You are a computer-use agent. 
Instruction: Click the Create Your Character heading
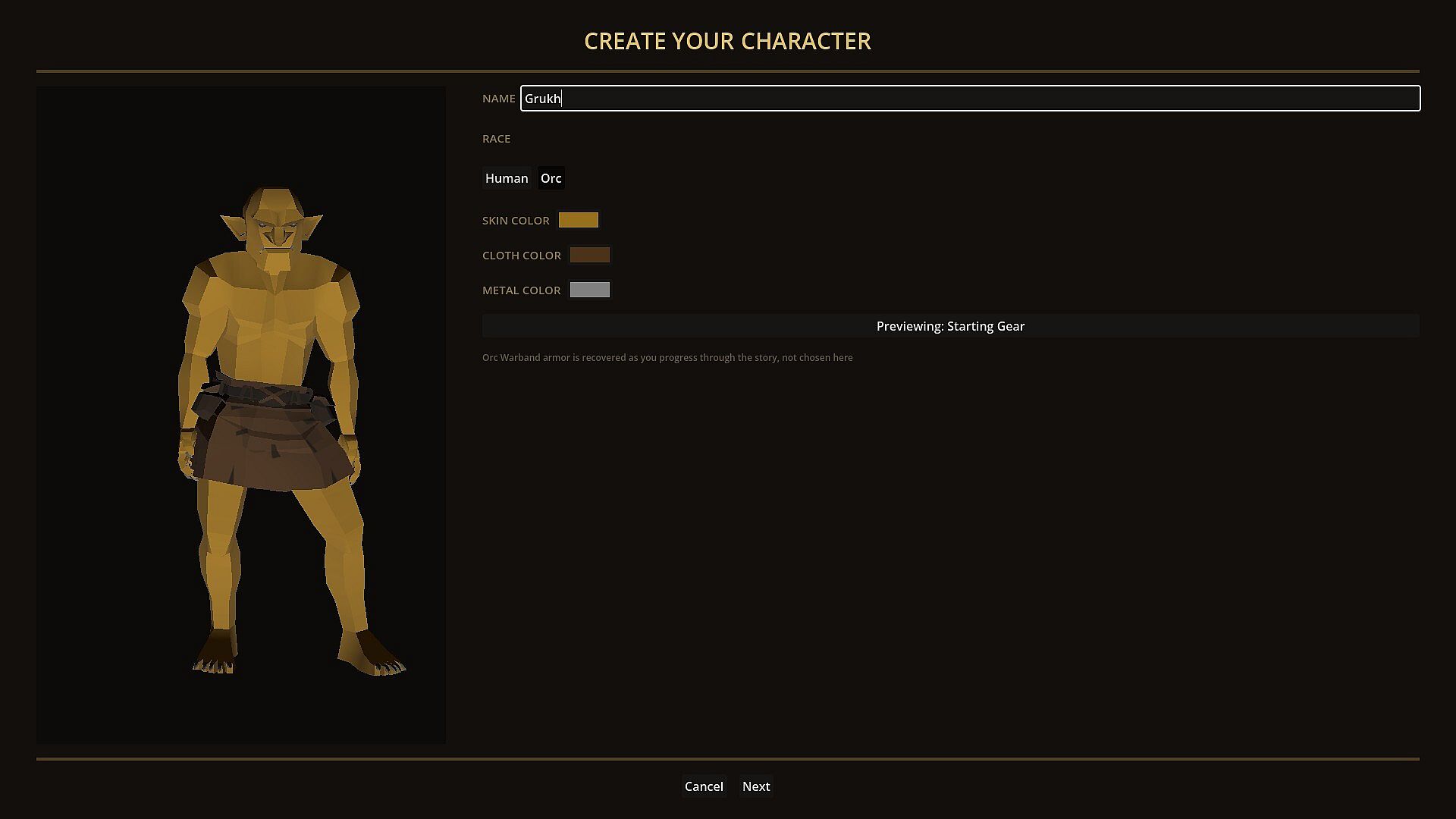point(727,41)
